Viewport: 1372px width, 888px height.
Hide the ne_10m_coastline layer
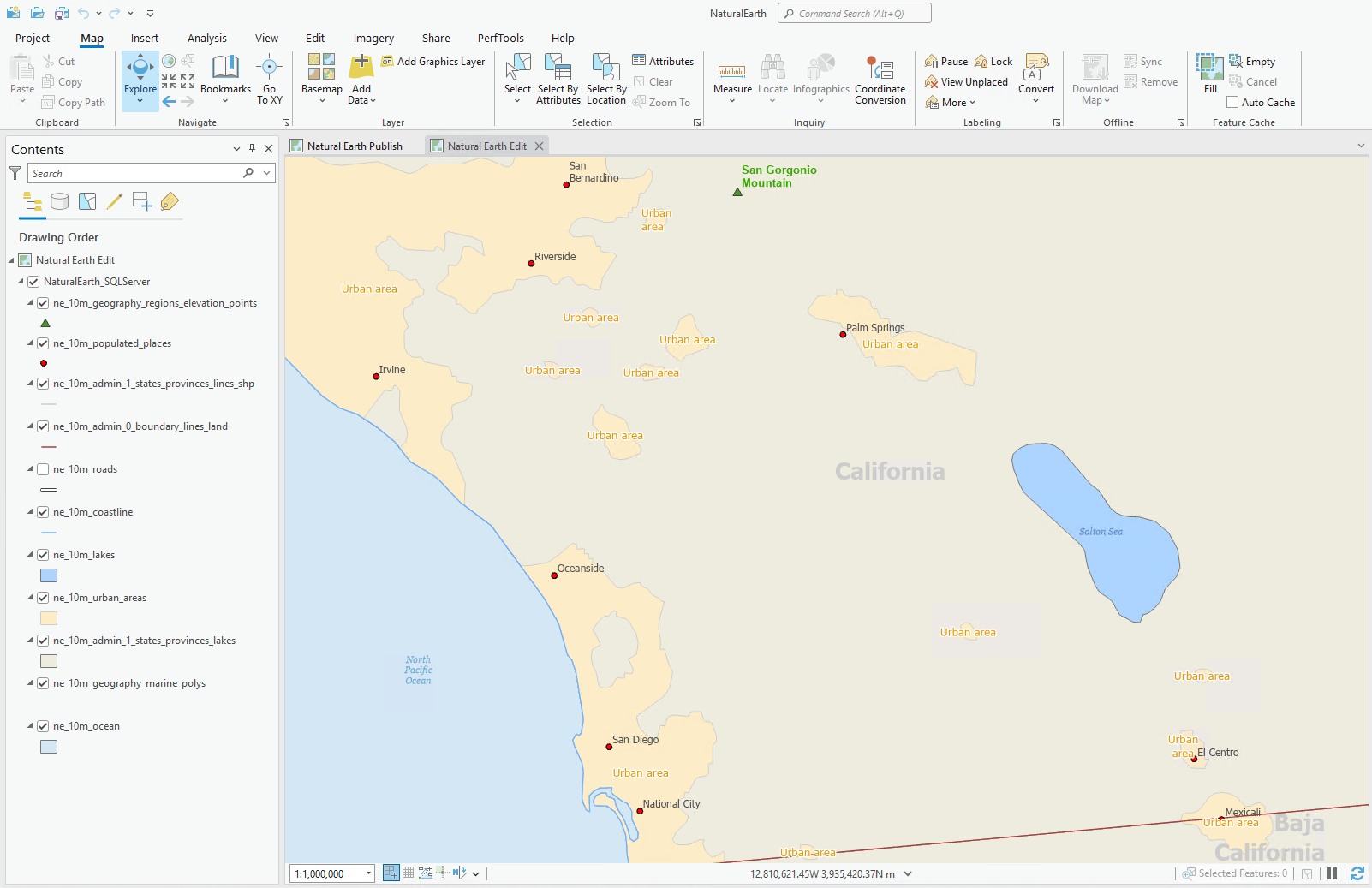pos(43,512)
